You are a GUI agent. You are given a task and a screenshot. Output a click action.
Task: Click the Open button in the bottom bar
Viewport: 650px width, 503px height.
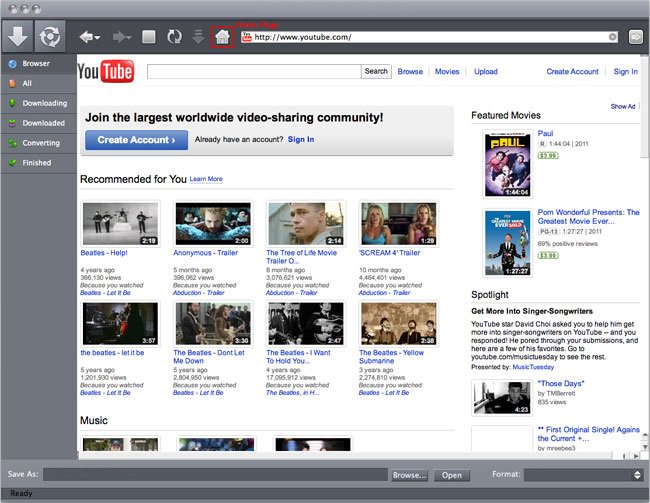coord(451,475)
